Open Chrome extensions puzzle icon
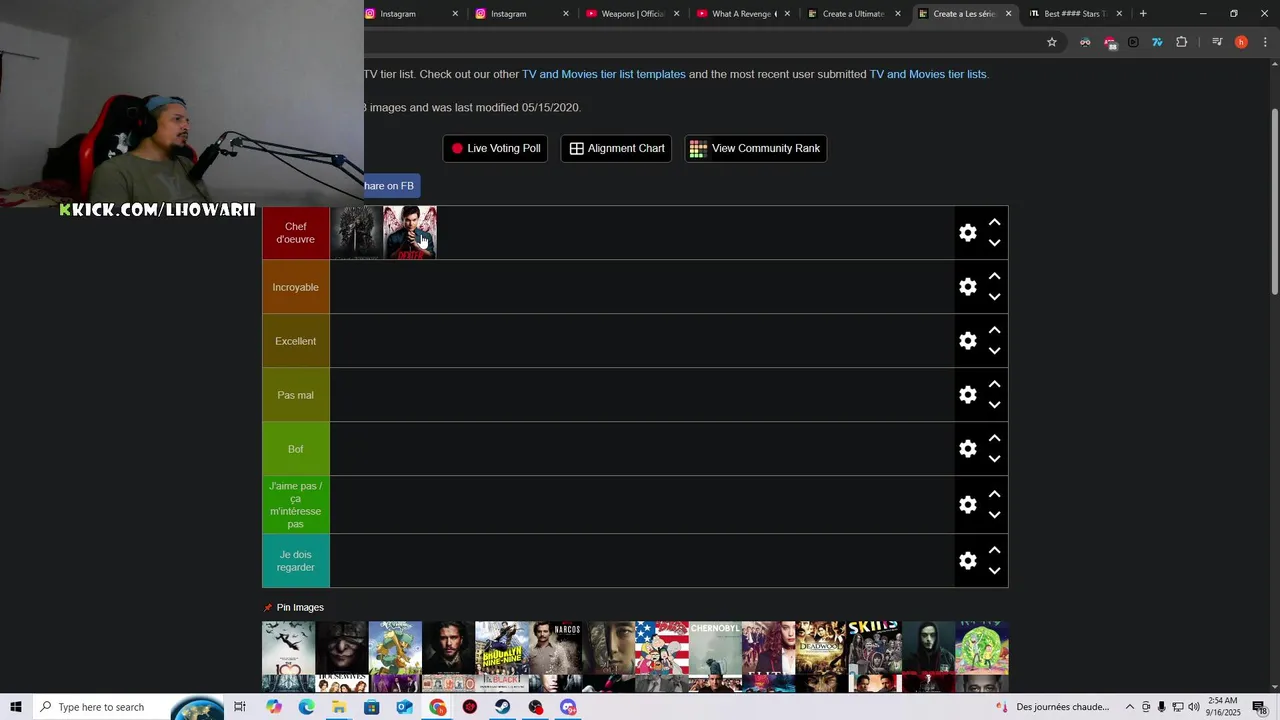 click(x=1182, y=42)
